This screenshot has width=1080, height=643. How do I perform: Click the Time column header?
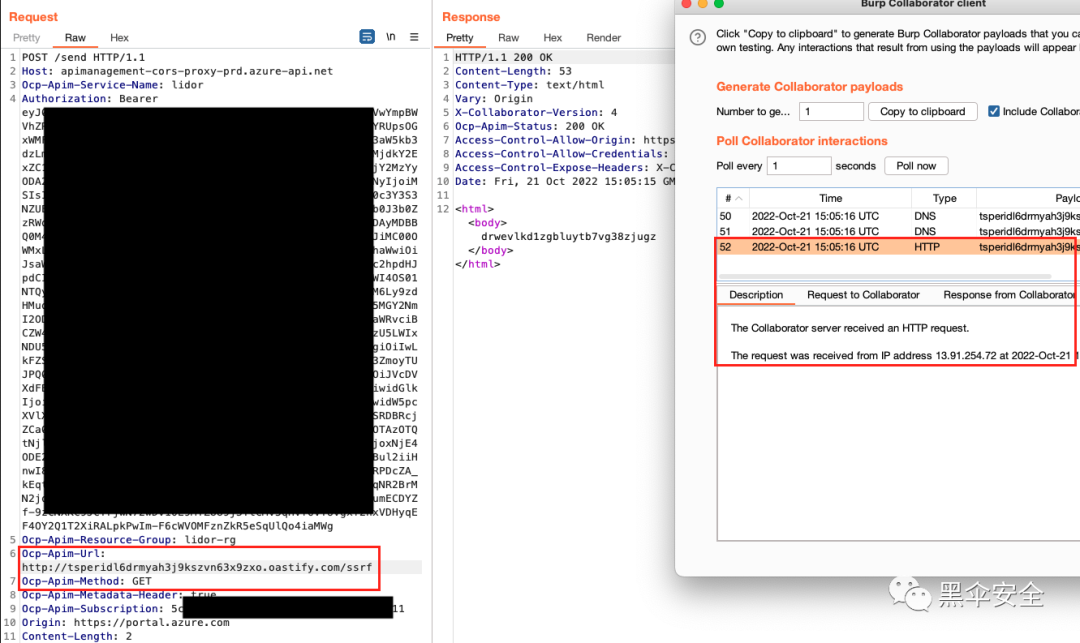[830, 198]
